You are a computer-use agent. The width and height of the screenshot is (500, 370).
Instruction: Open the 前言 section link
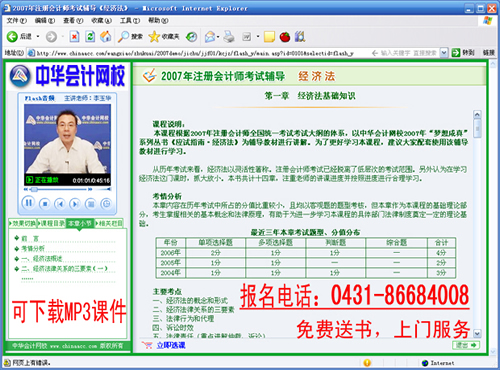[30, 239]
